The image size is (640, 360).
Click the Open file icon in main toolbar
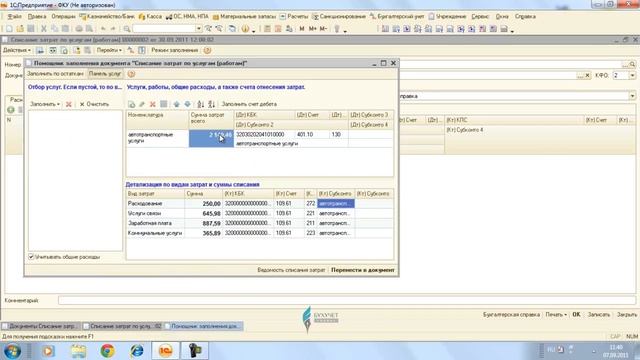click(20, 29)
